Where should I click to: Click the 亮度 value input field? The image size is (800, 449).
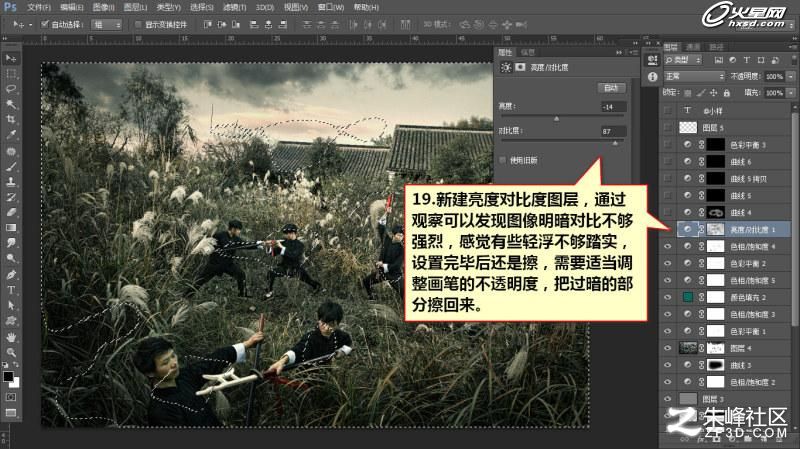click(x=613, y=107)
